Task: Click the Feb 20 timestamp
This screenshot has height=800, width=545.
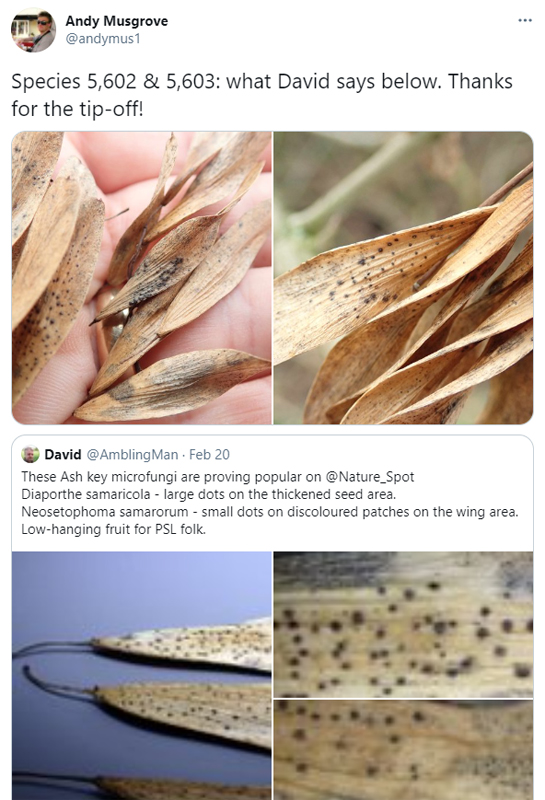Action: (209, 454)
